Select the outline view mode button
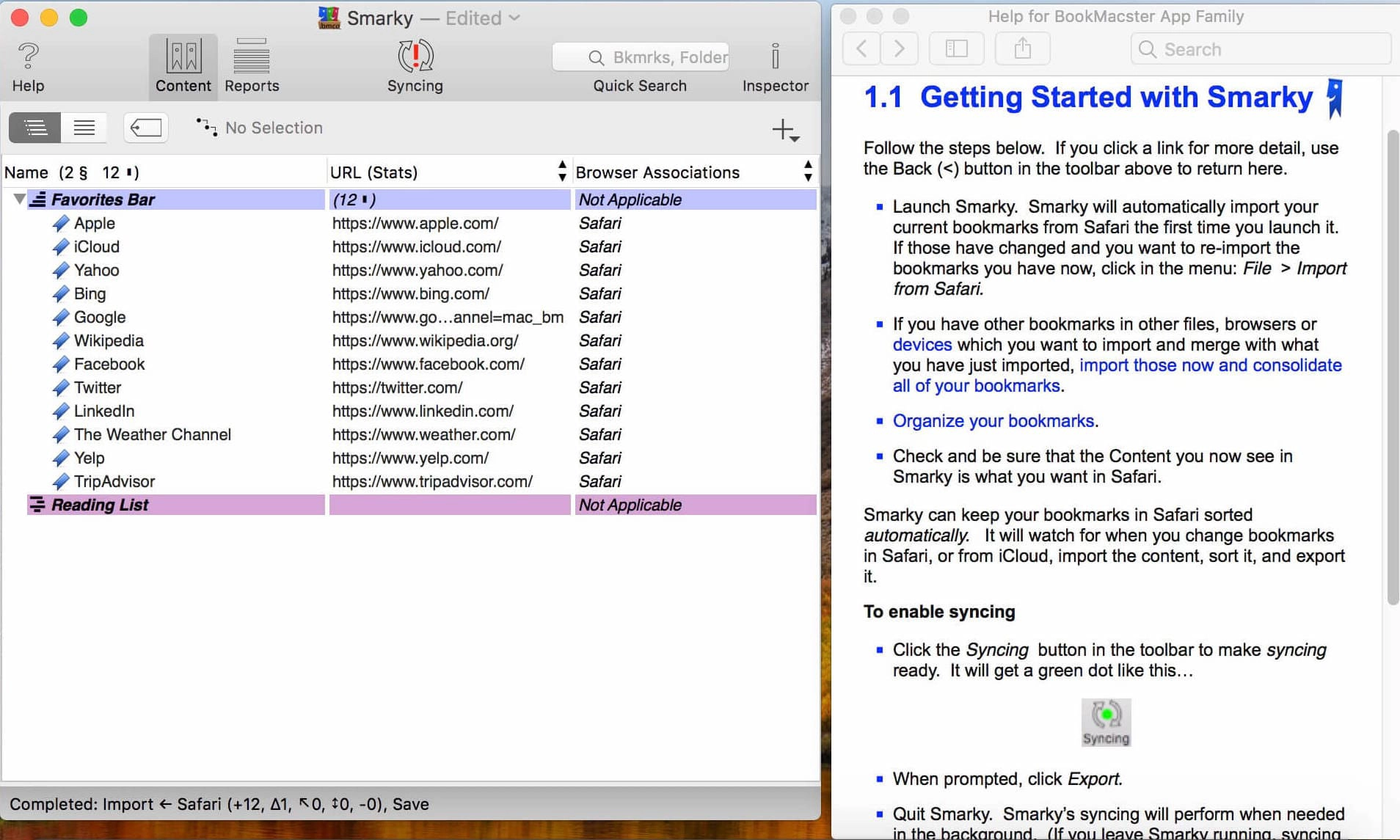Viewport: 1400px width, 840px height. click(35, 128)
